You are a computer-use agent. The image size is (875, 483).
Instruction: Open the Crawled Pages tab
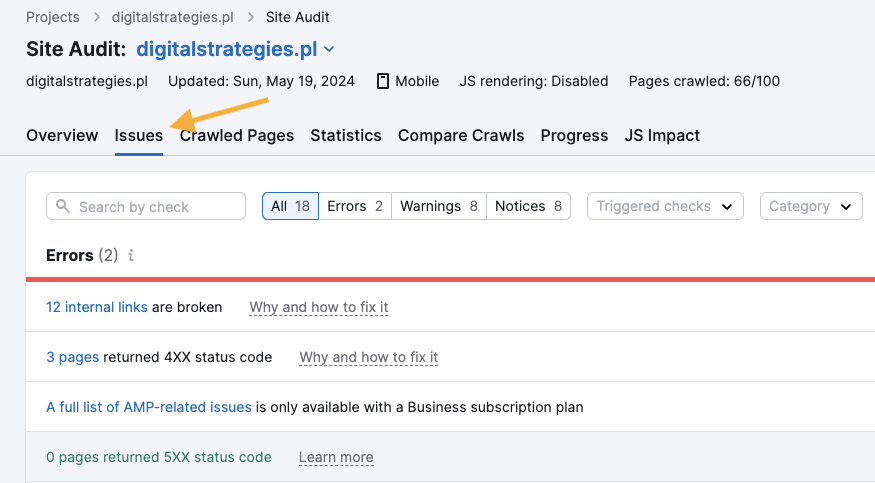237,136
